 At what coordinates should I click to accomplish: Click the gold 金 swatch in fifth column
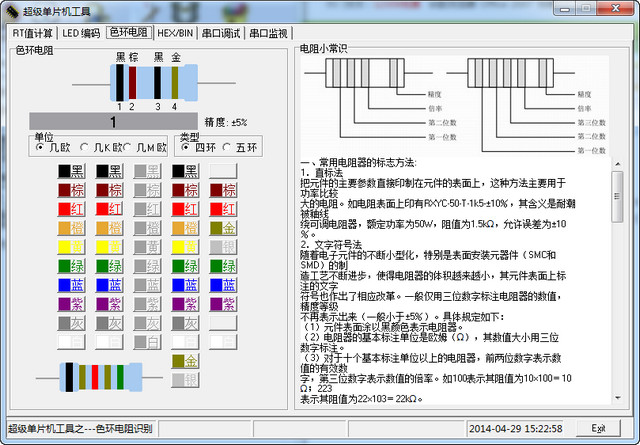(x=222, y=228)
